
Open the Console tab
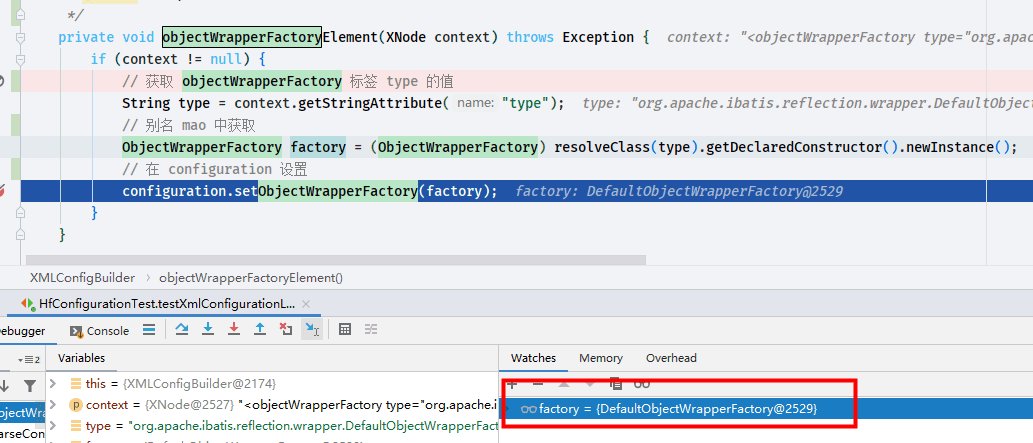(x=99, y=330)
